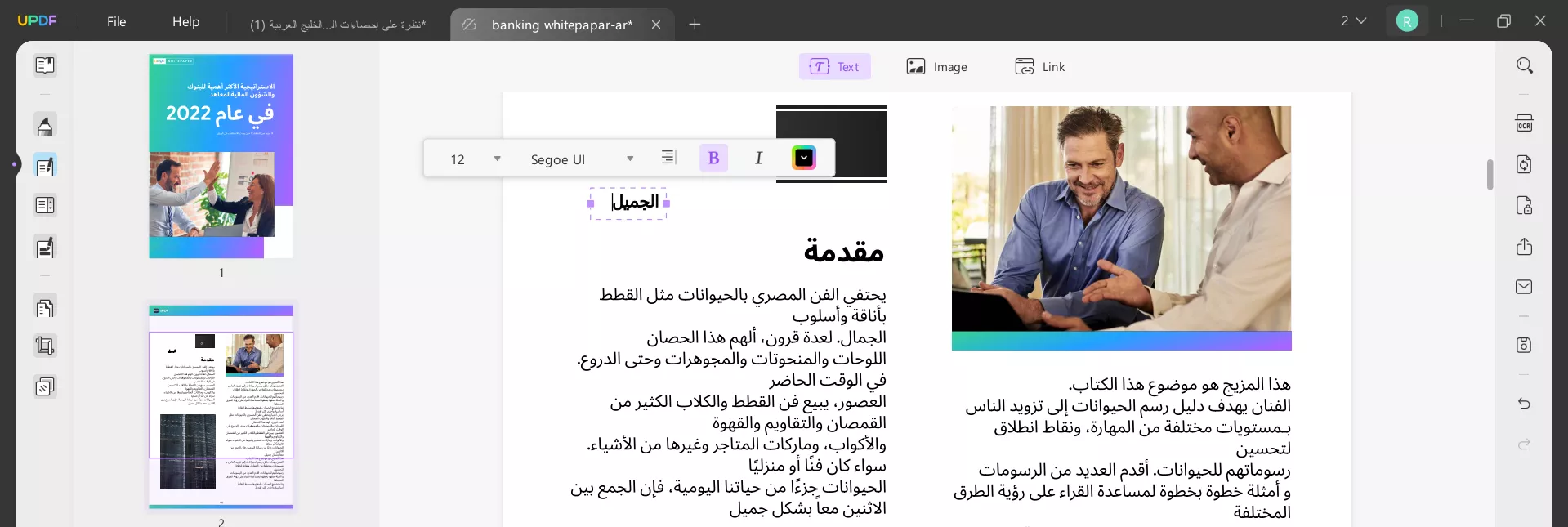Select the photo of two men
Screen dimensions: 1568x527
(1121, 219)
